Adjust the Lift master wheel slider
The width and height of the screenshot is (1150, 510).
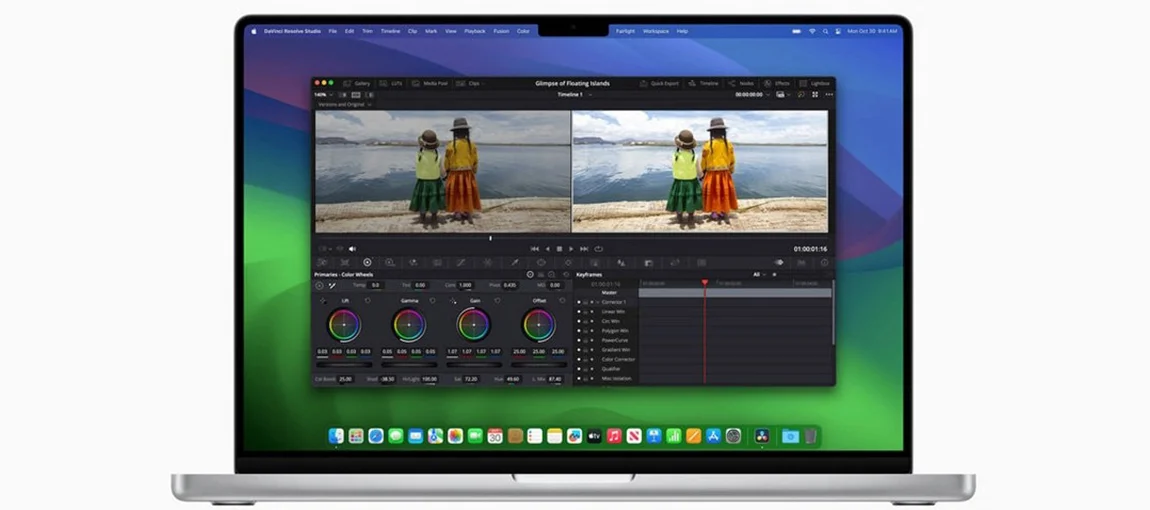(x=344, y=364)
